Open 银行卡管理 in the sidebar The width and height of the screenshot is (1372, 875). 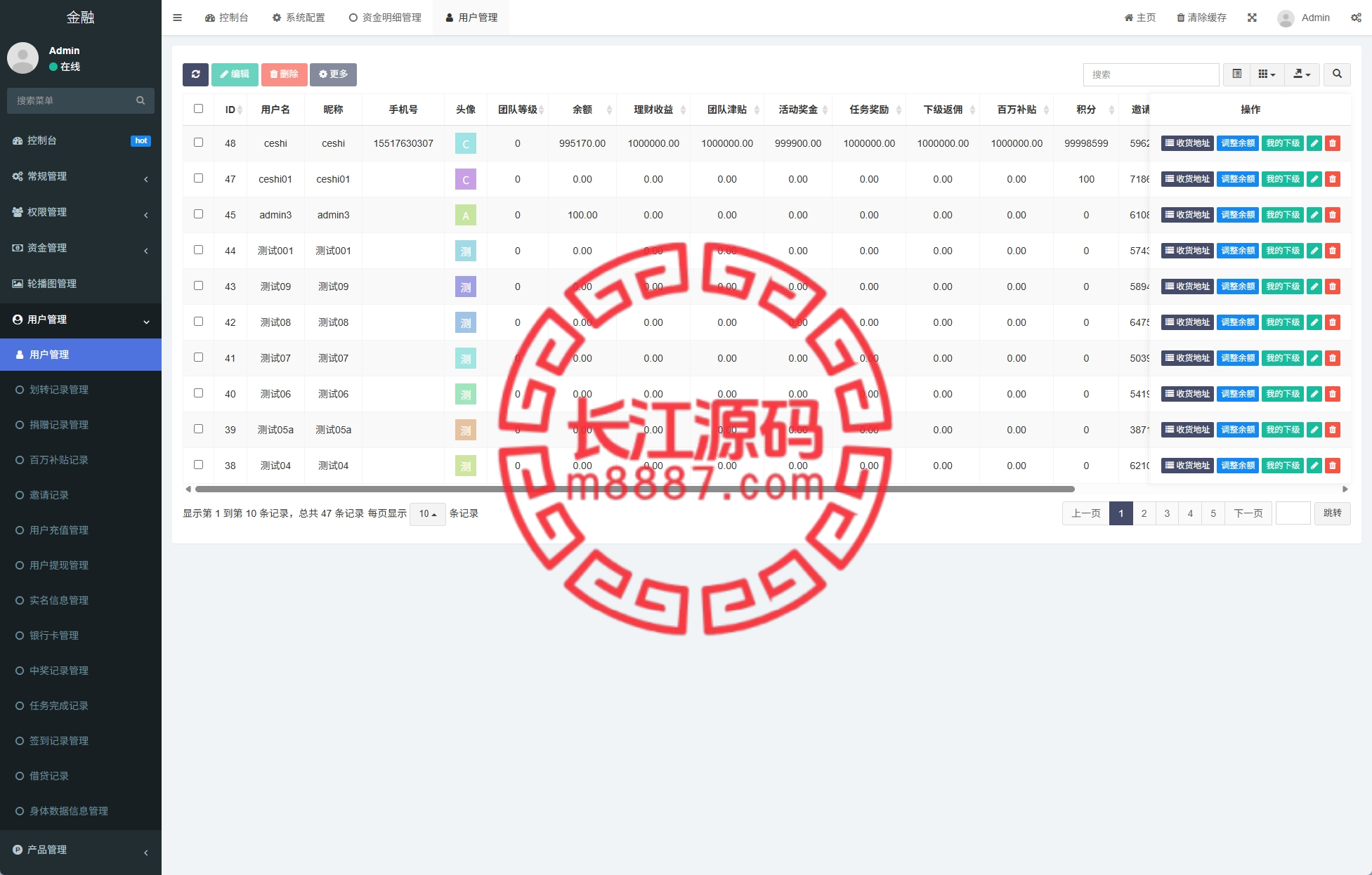[54, 636]
